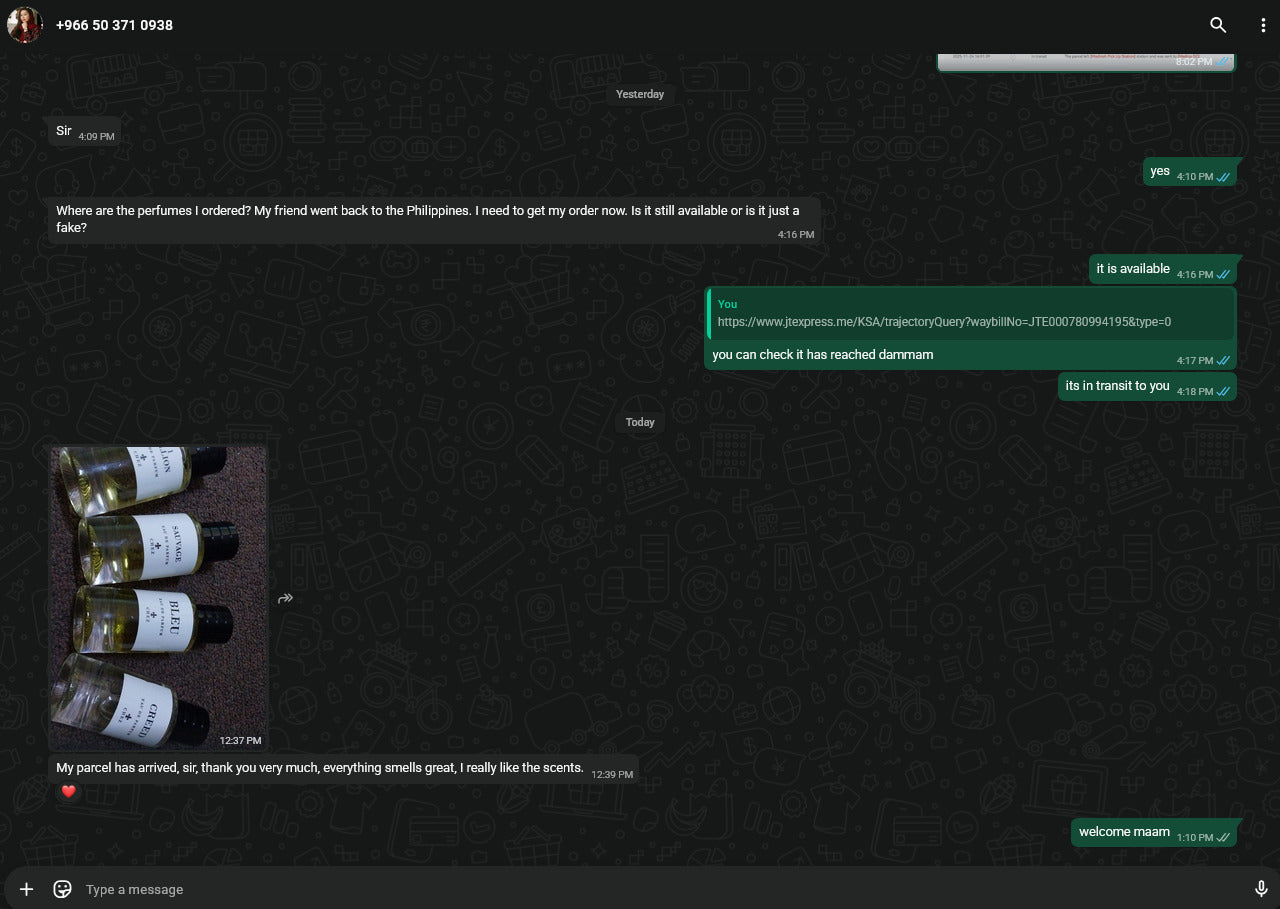The width and height of the screenshot is (1280, 909).
Task: Click the plus attach icon
Action: click(27, 889)
